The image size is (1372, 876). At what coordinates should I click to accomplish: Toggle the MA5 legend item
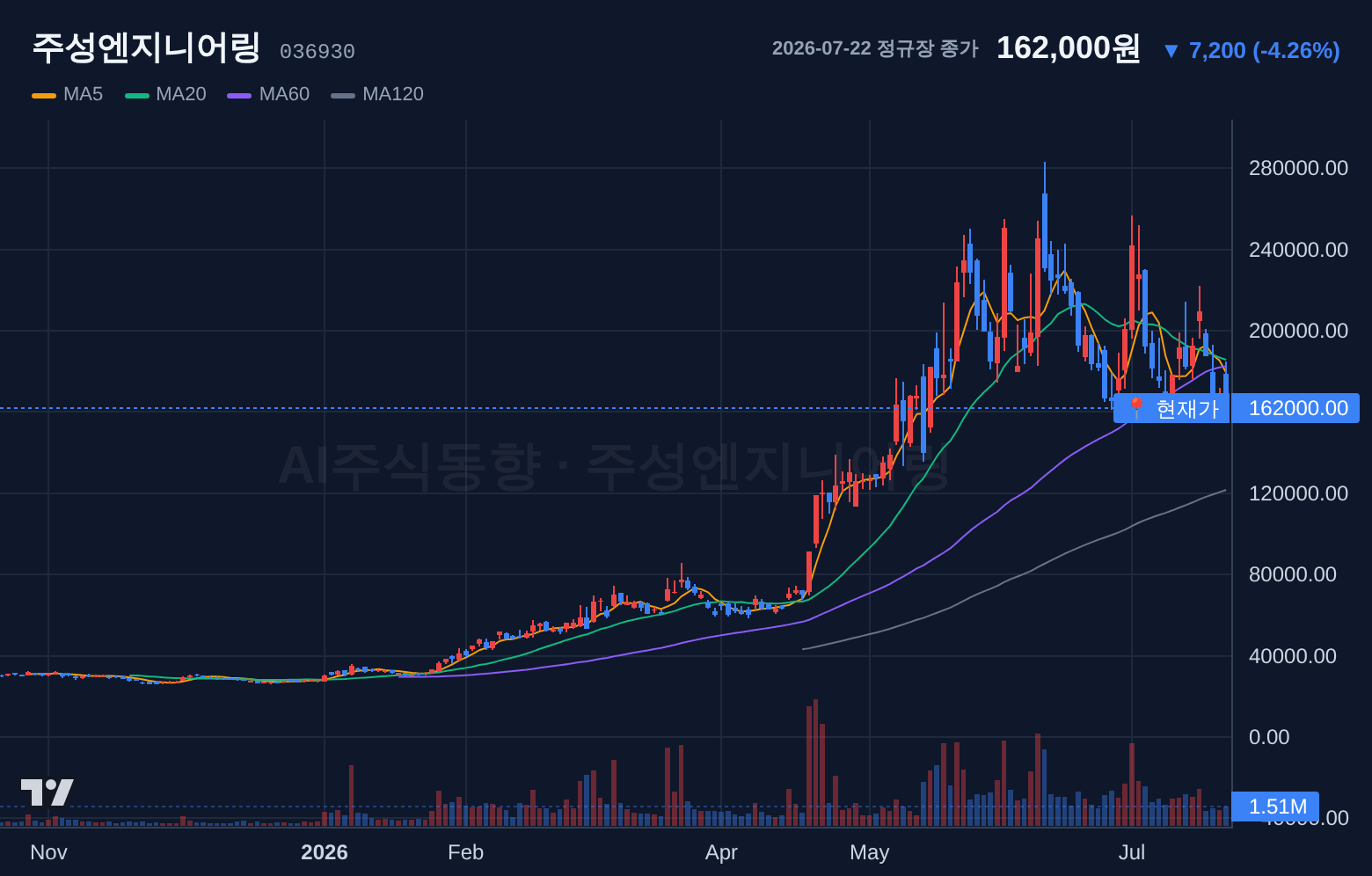tap(68, 94)
